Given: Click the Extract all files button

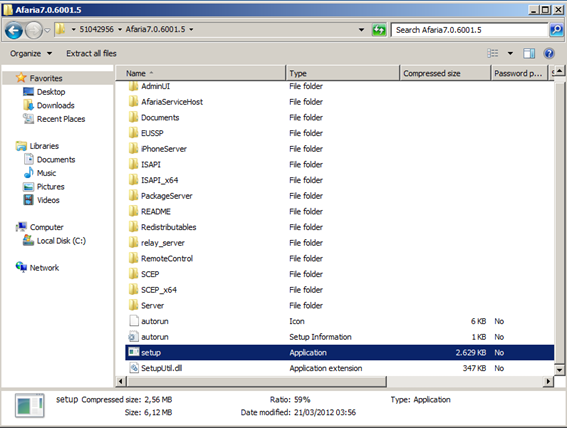Looking at the screenshot, I should tap(91, 54).
